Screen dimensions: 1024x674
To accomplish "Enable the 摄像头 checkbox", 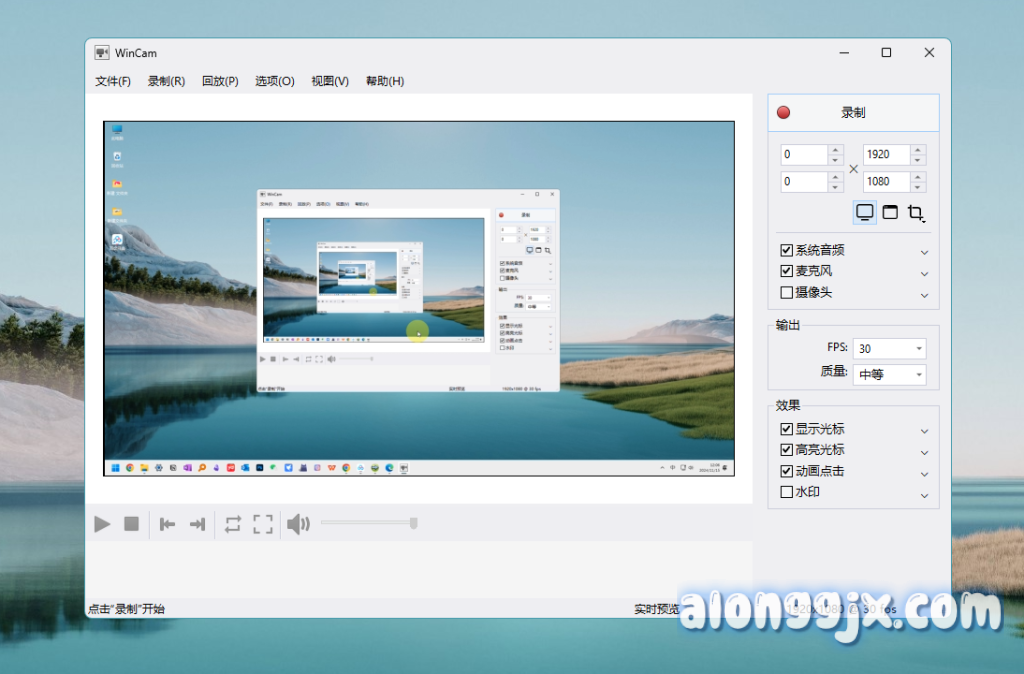I will pos(786,293).
